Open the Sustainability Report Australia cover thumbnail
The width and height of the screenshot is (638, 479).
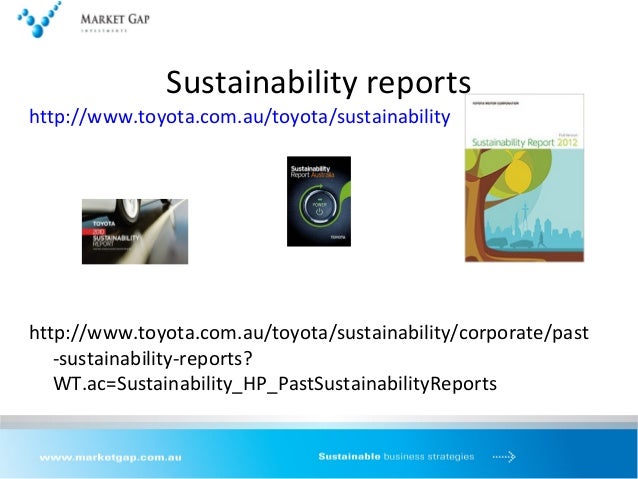coord(319,201)
